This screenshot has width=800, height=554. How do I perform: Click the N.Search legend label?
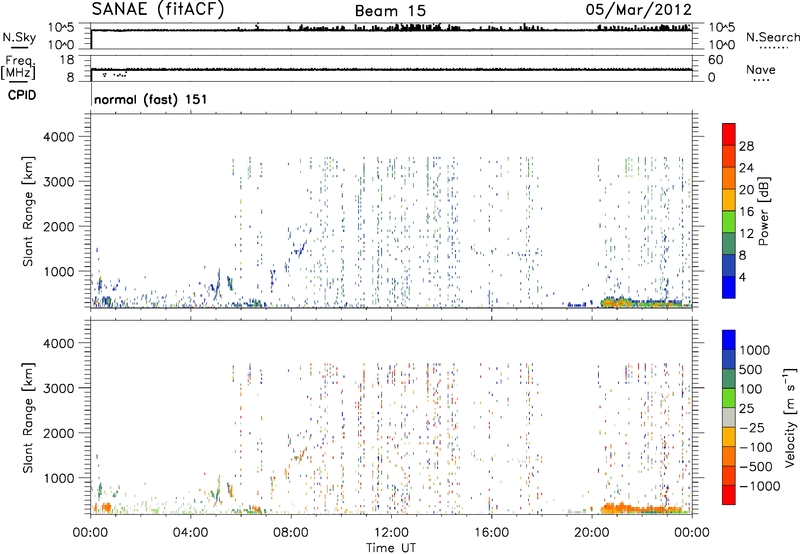tap(772, 37)
